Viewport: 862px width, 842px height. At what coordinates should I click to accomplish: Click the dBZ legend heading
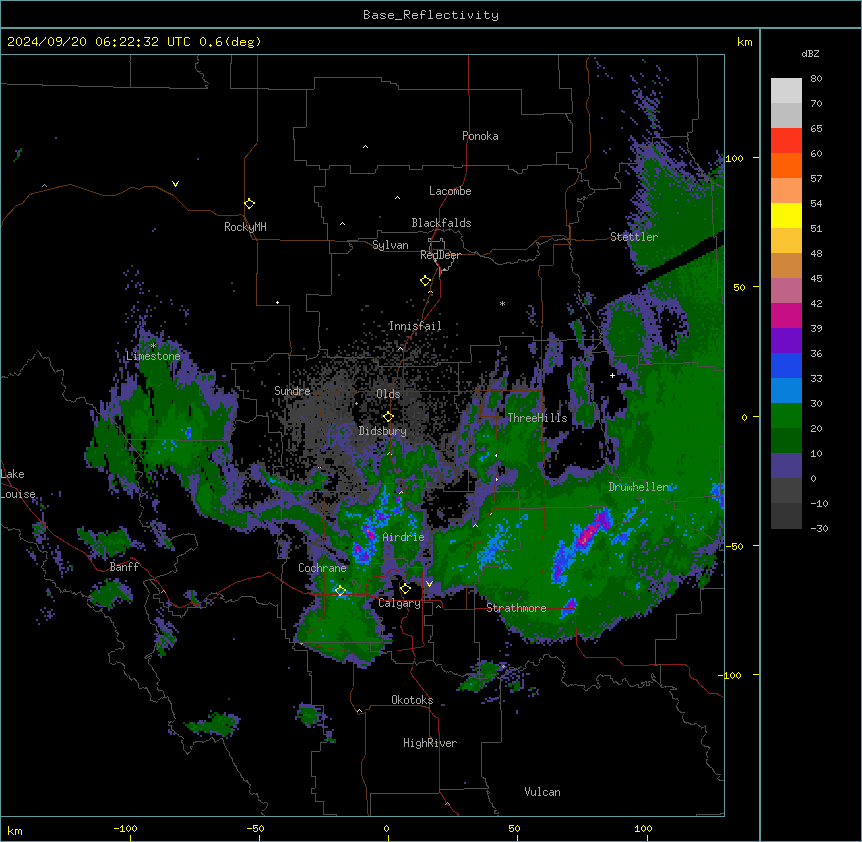(x=810, y=53)
